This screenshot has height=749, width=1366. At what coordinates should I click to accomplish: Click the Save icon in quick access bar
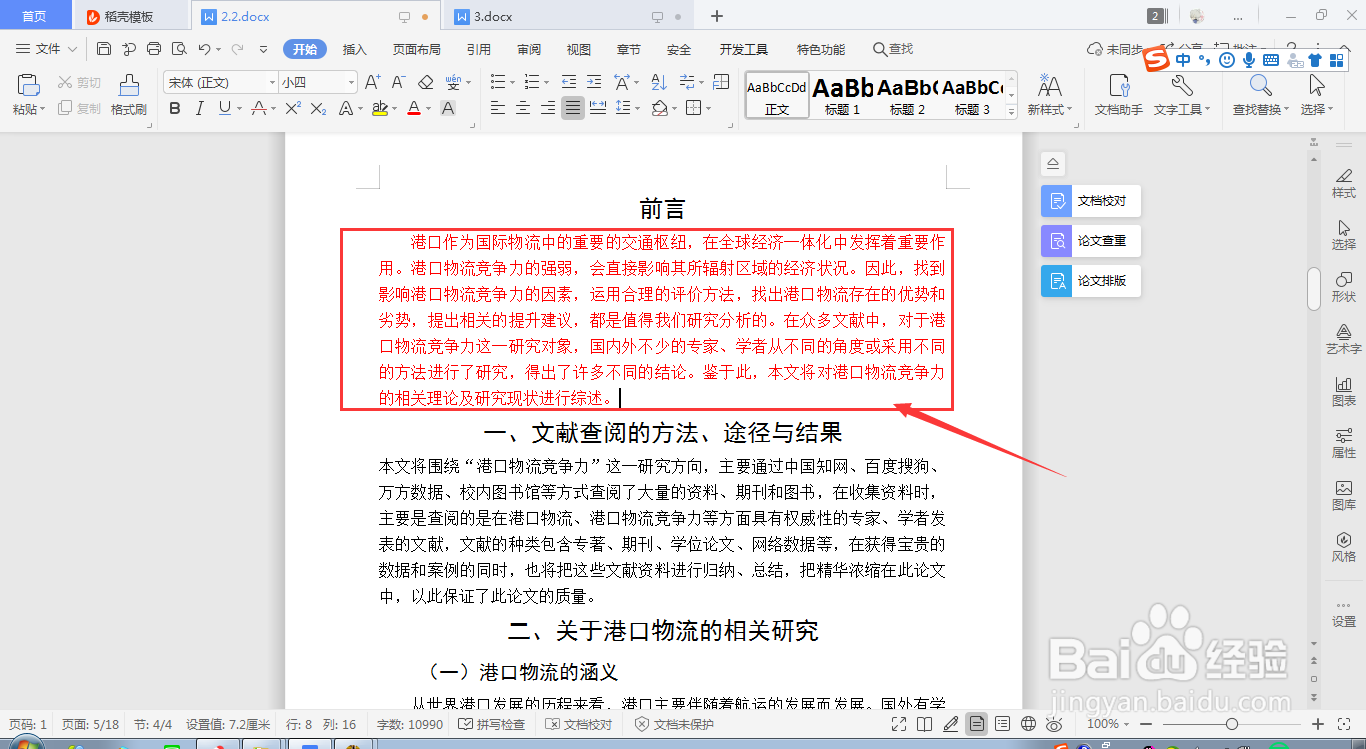pos(104,49)
